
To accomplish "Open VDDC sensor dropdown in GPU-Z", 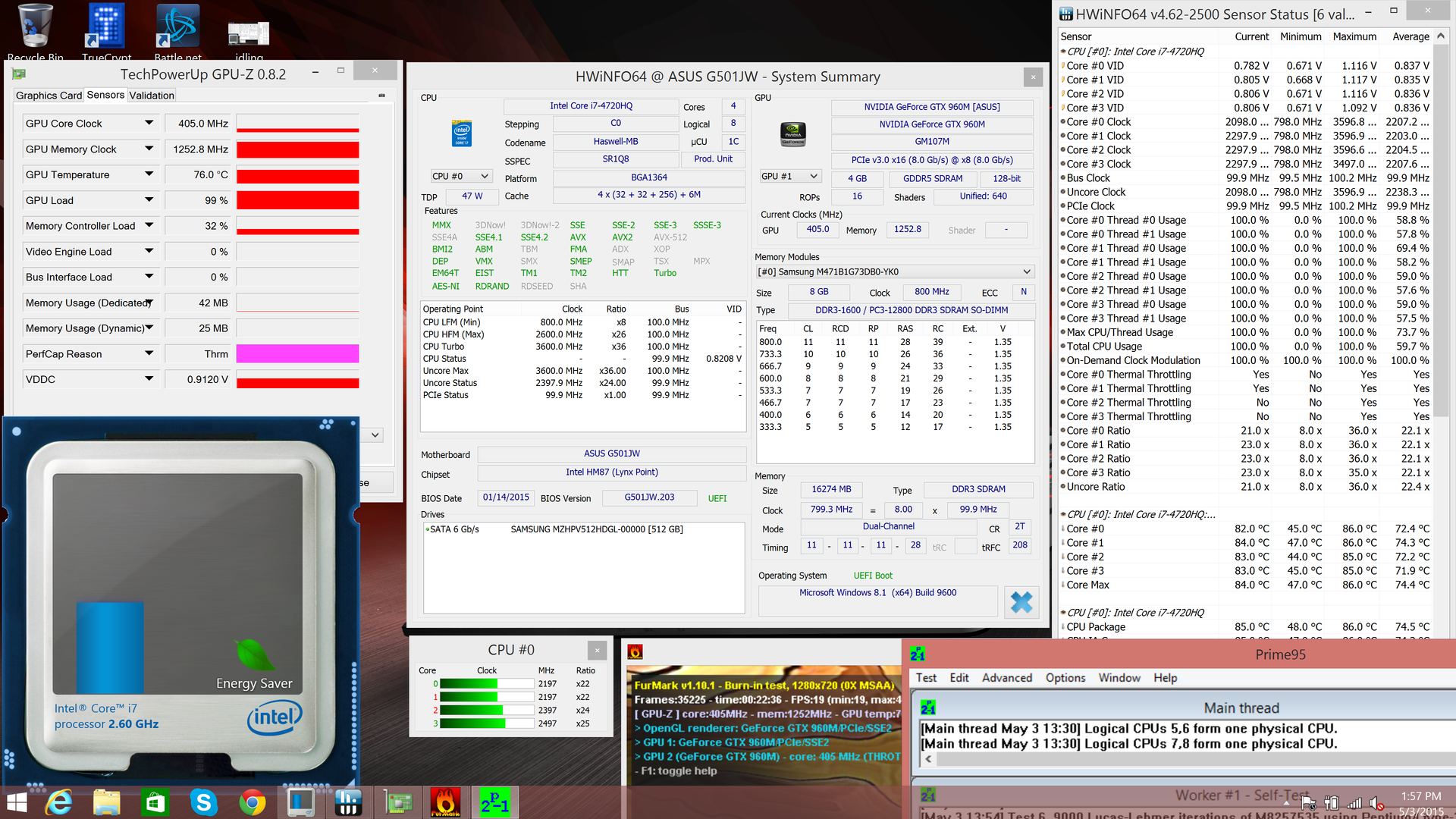I will (x=149, y=379).
